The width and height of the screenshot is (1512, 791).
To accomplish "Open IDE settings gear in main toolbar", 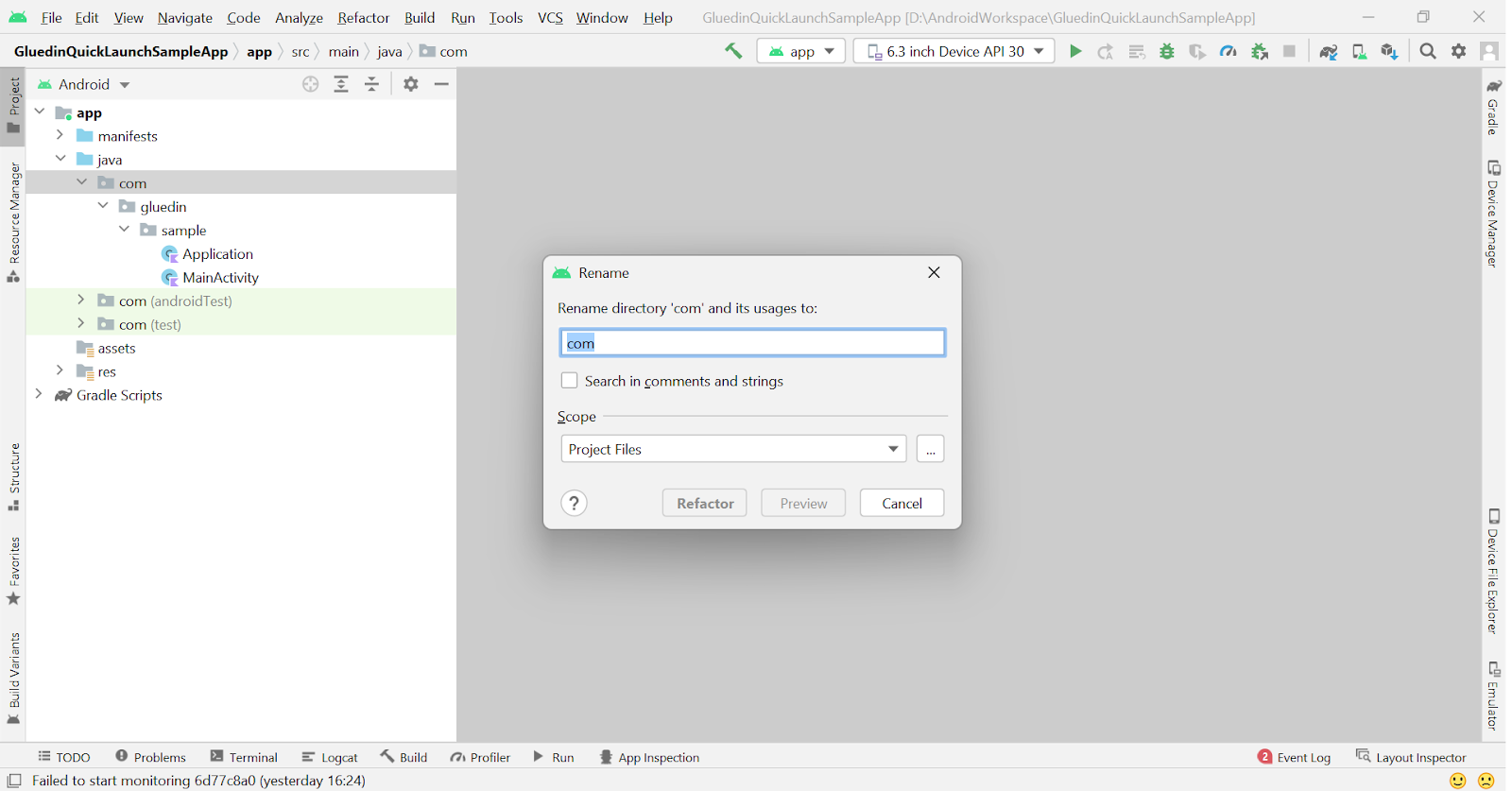I will (x=1459, y=51).
